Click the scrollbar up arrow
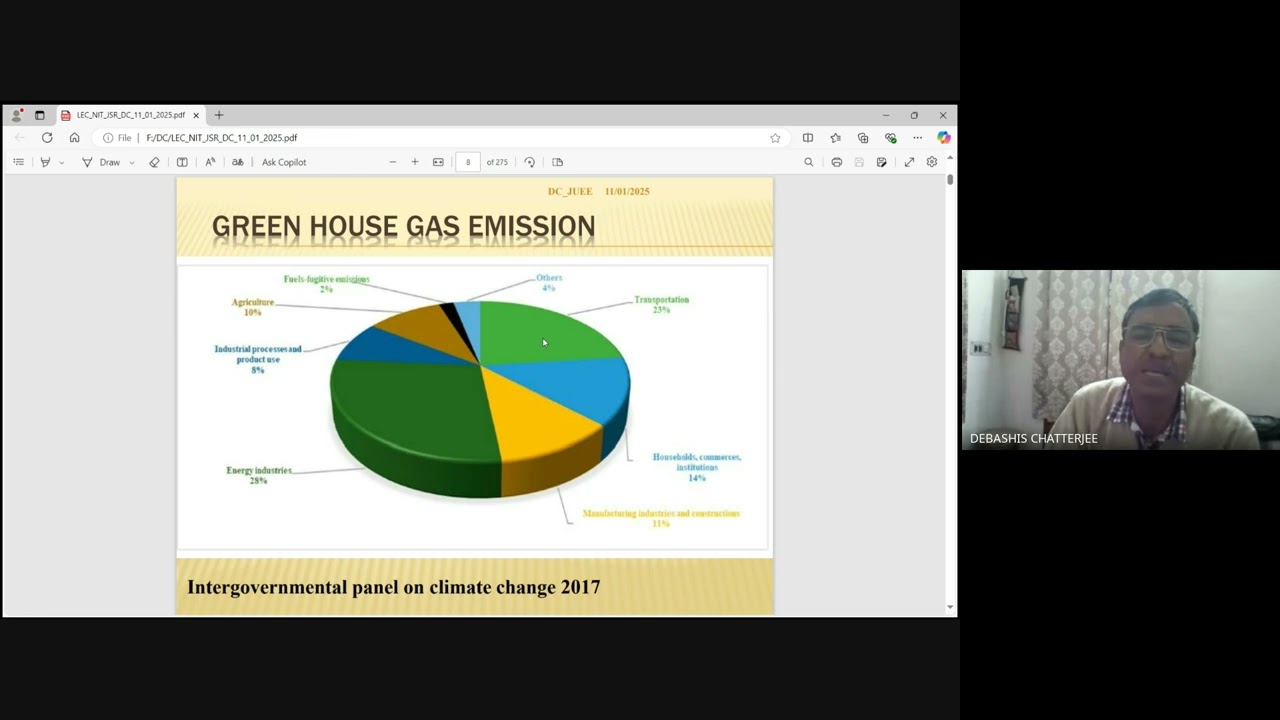The width and height of the screenshot is (1280, 720). [x=950, y=158]
